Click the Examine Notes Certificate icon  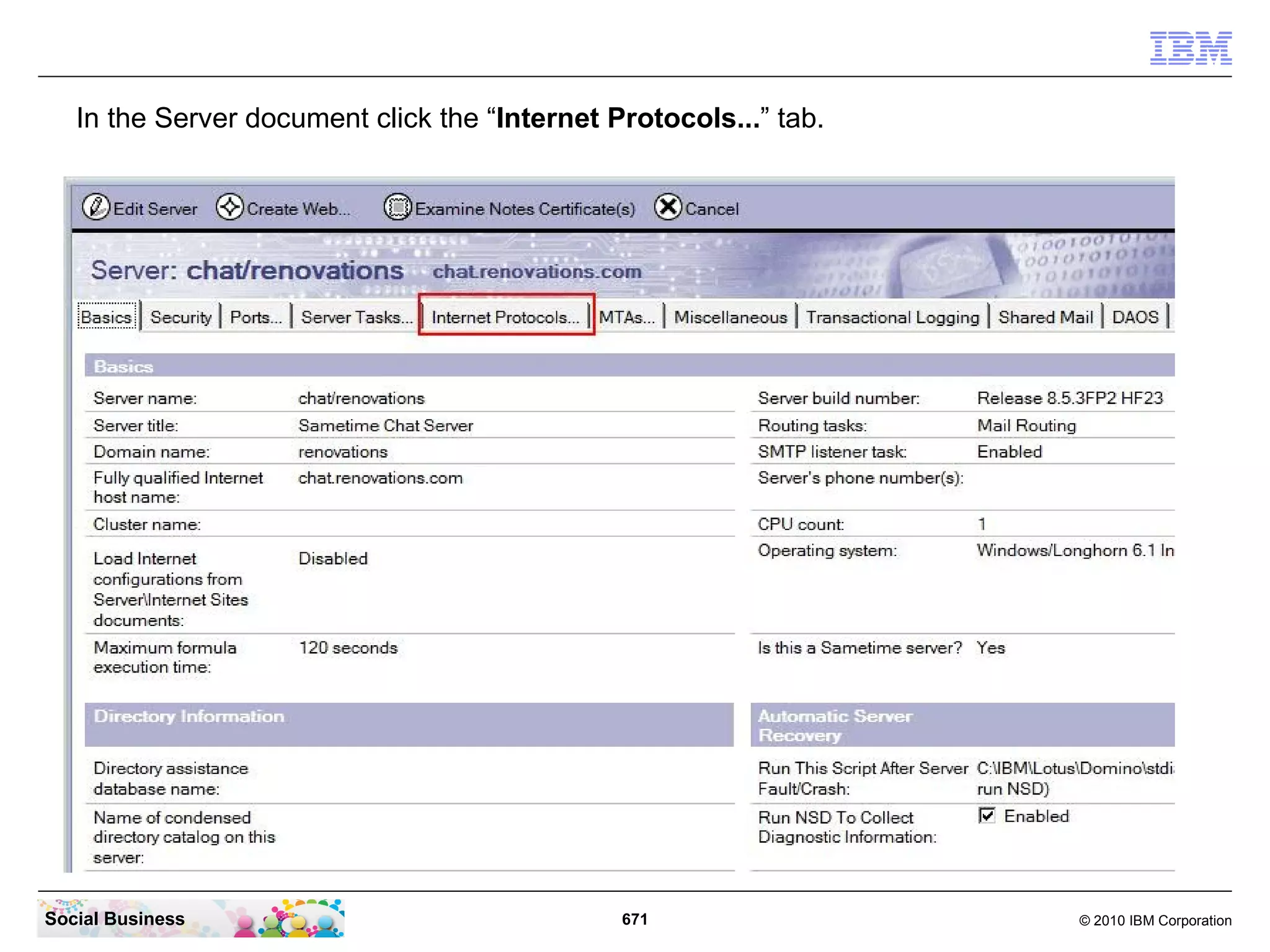(397, 208)
